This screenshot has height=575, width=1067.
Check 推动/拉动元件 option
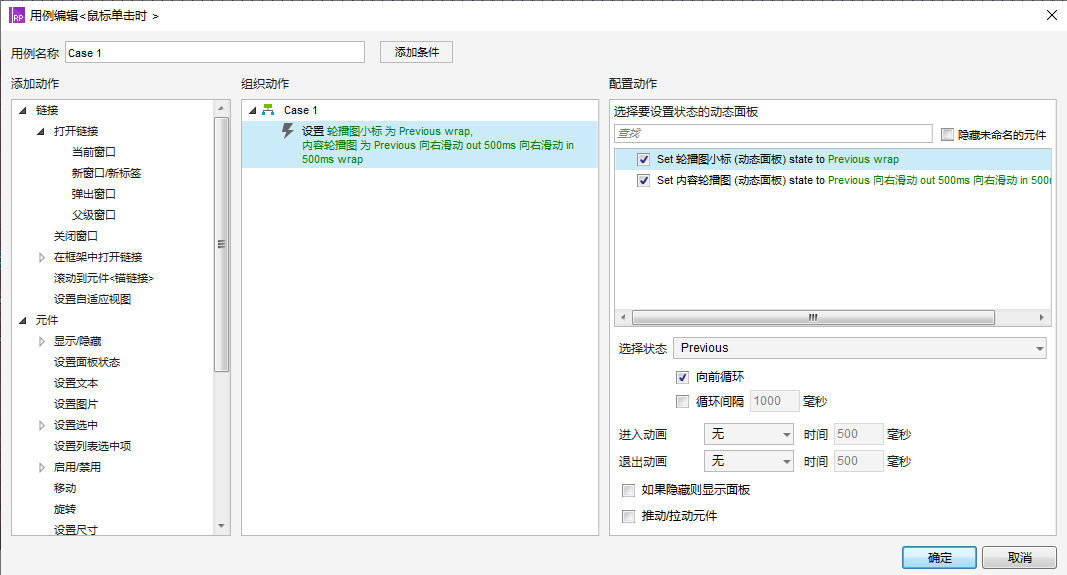[629, 516]
